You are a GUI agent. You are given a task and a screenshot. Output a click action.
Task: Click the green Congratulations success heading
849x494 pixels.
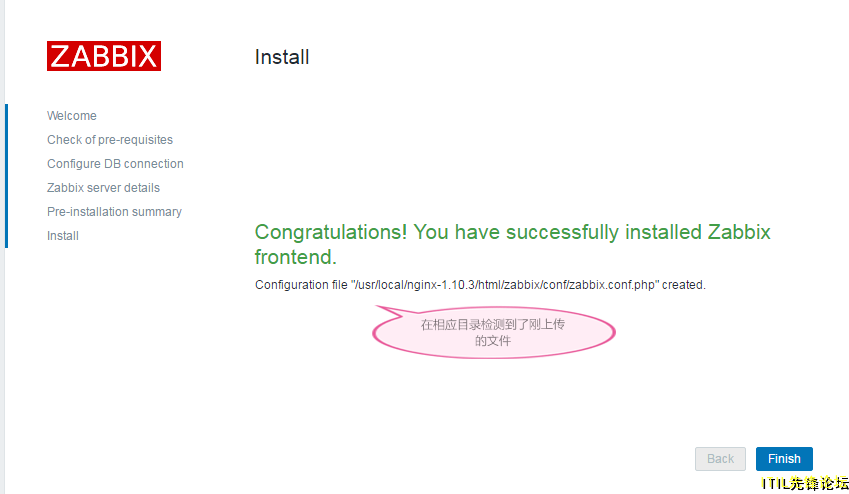pos(512,244)
